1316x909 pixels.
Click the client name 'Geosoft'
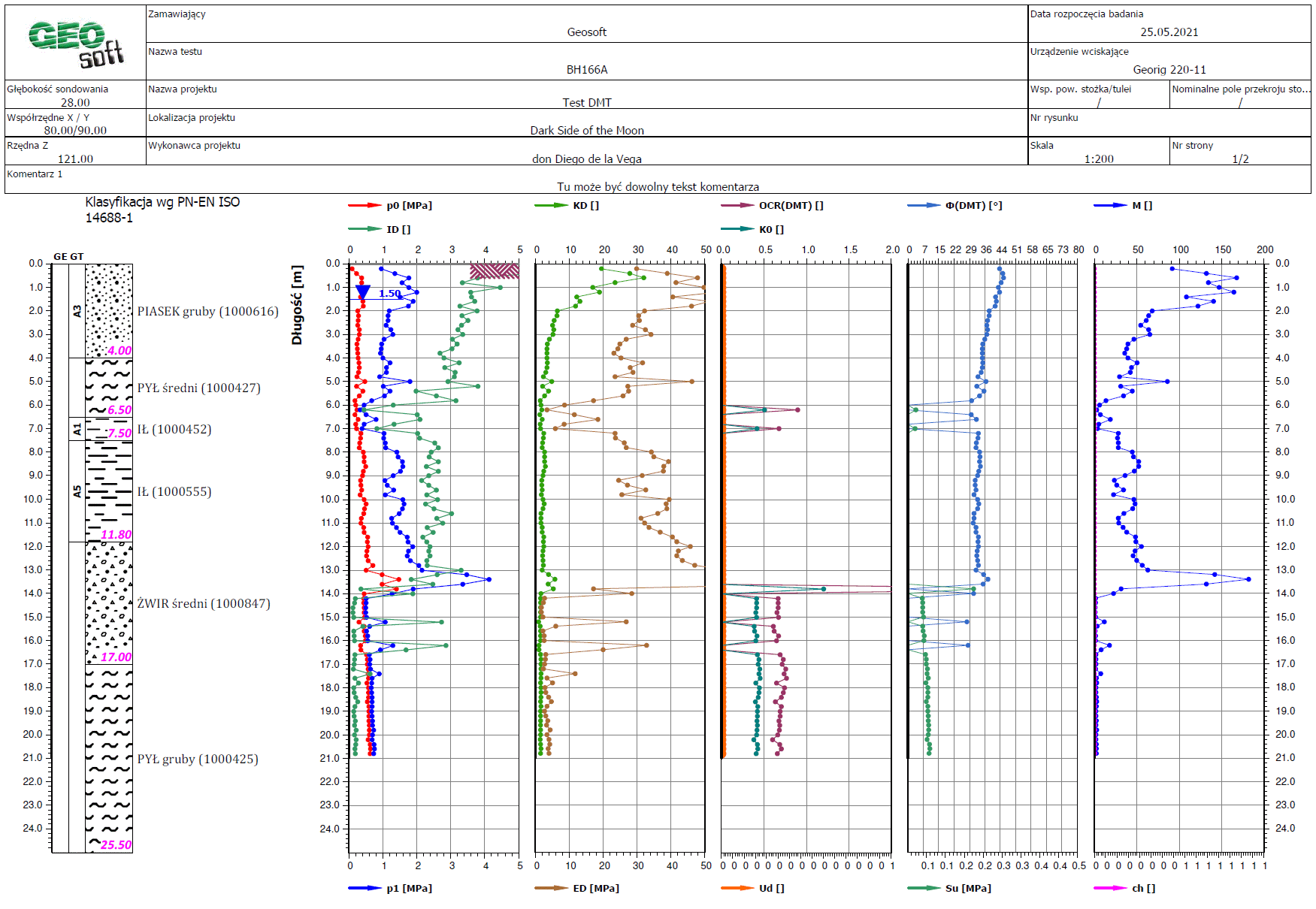587,32
